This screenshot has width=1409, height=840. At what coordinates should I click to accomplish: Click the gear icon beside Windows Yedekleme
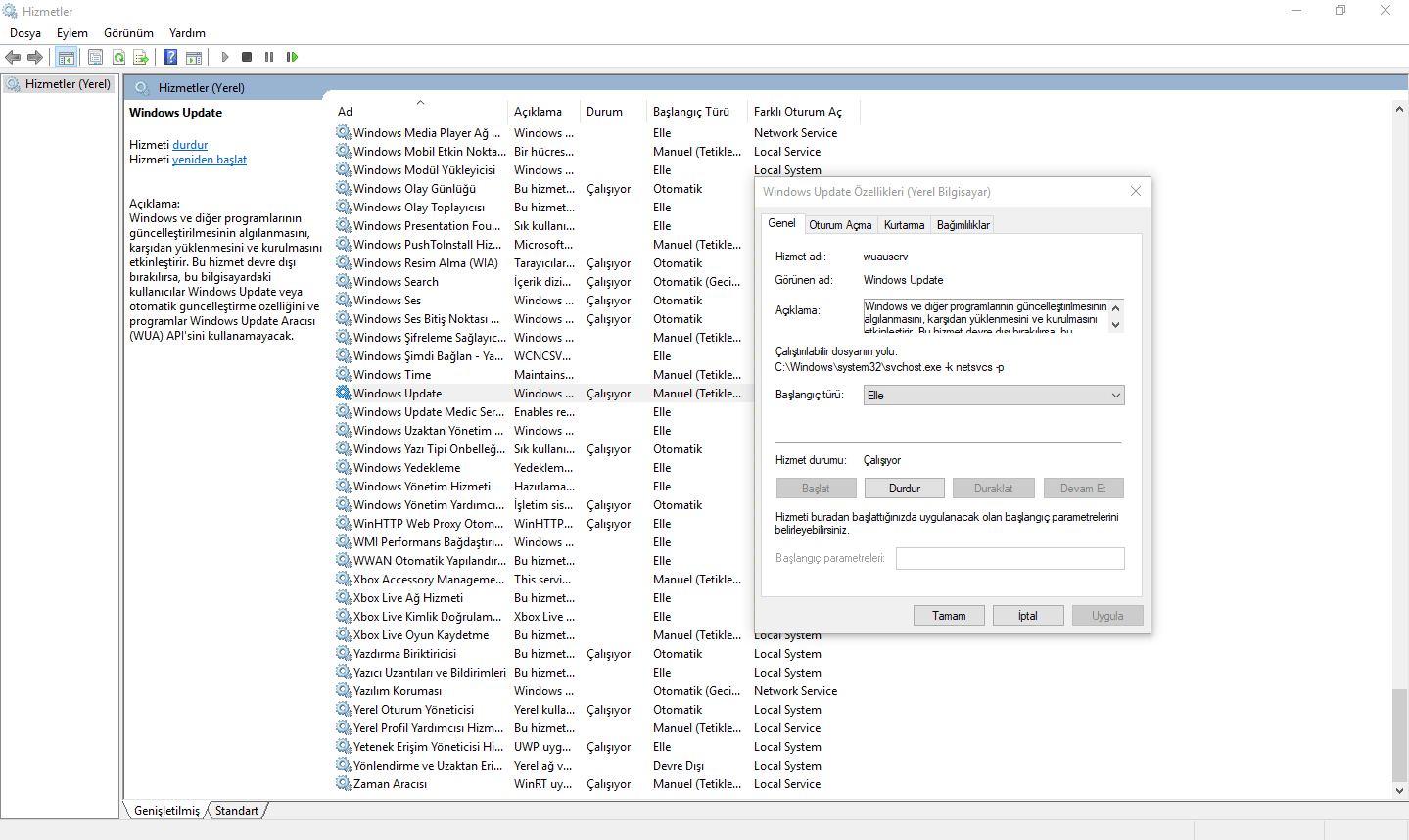click(x=344, y=468)
